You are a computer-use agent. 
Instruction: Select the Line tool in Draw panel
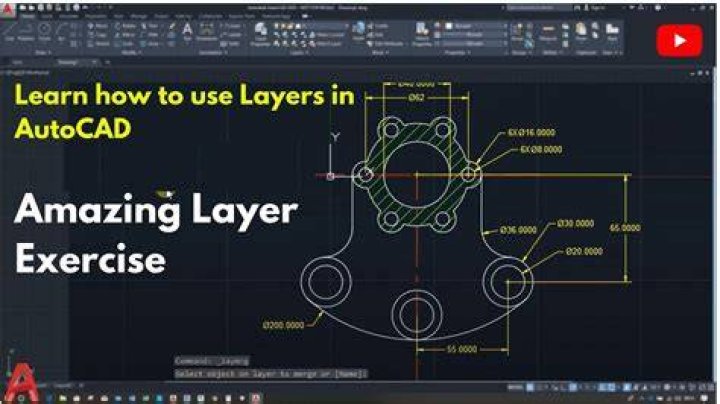pos(10,31)
